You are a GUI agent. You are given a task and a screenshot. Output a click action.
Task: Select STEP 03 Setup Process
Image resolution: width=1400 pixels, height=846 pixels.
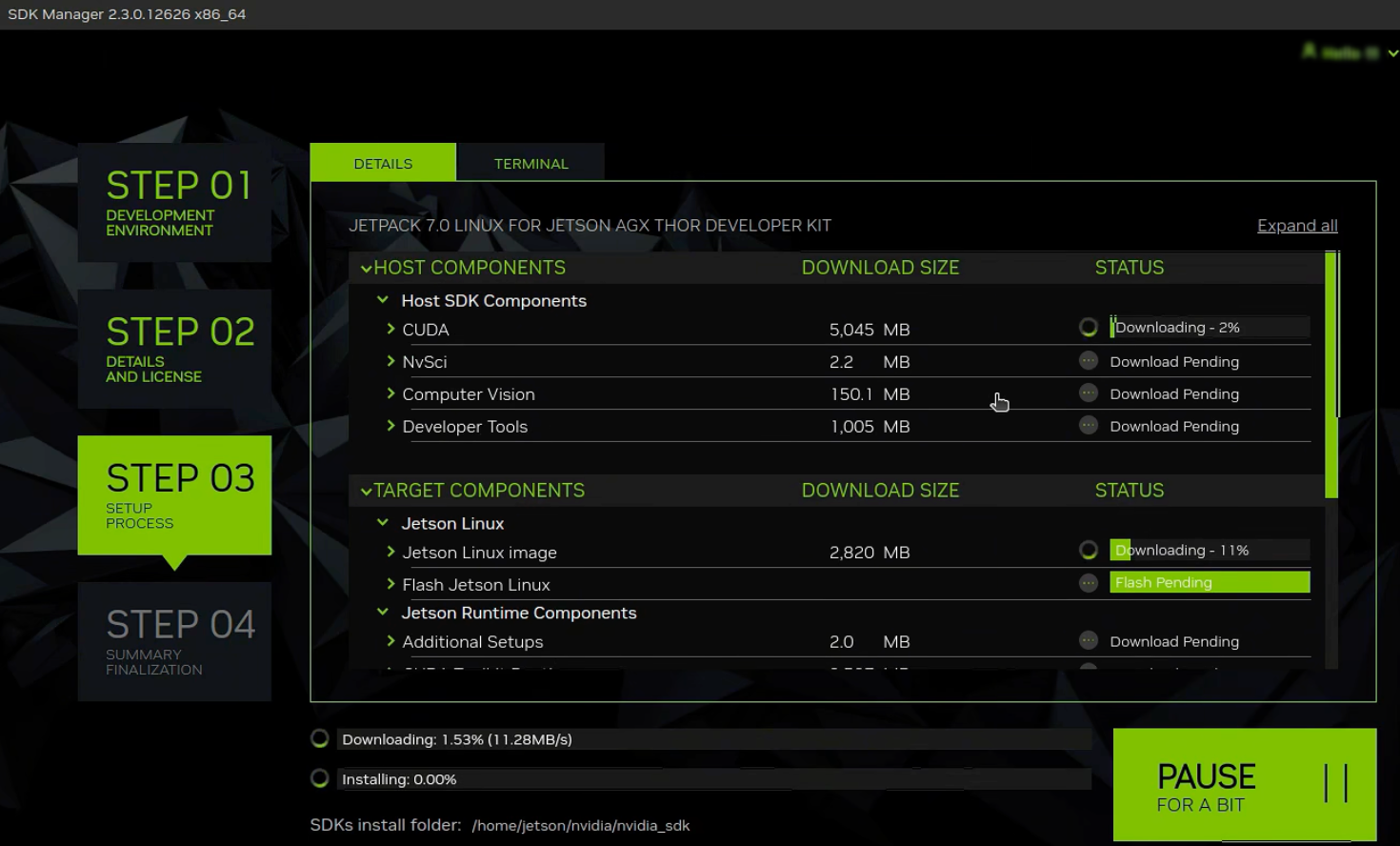click(174, 495)
